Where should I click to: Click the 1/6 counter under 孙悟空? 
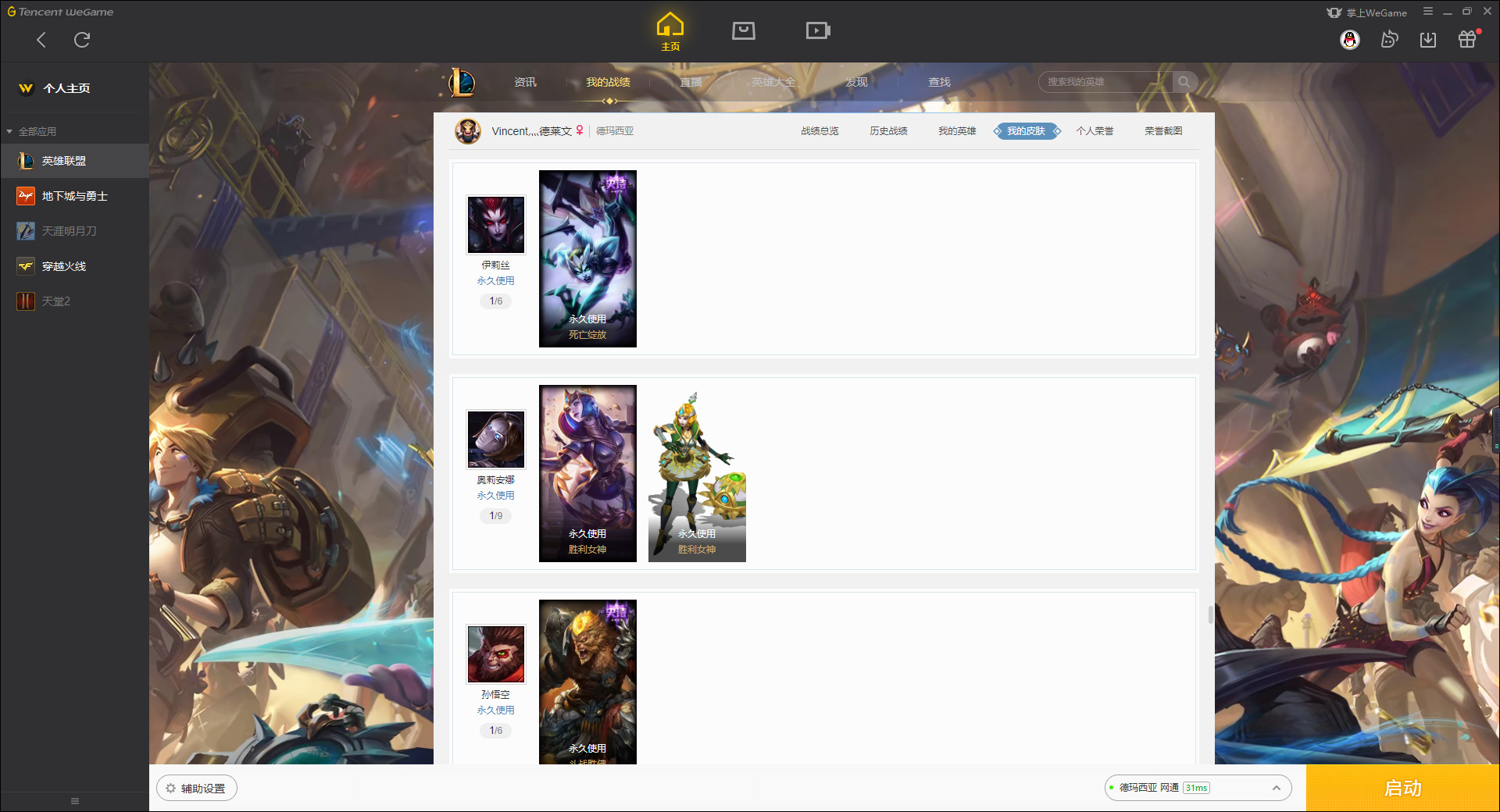(496, 731)
